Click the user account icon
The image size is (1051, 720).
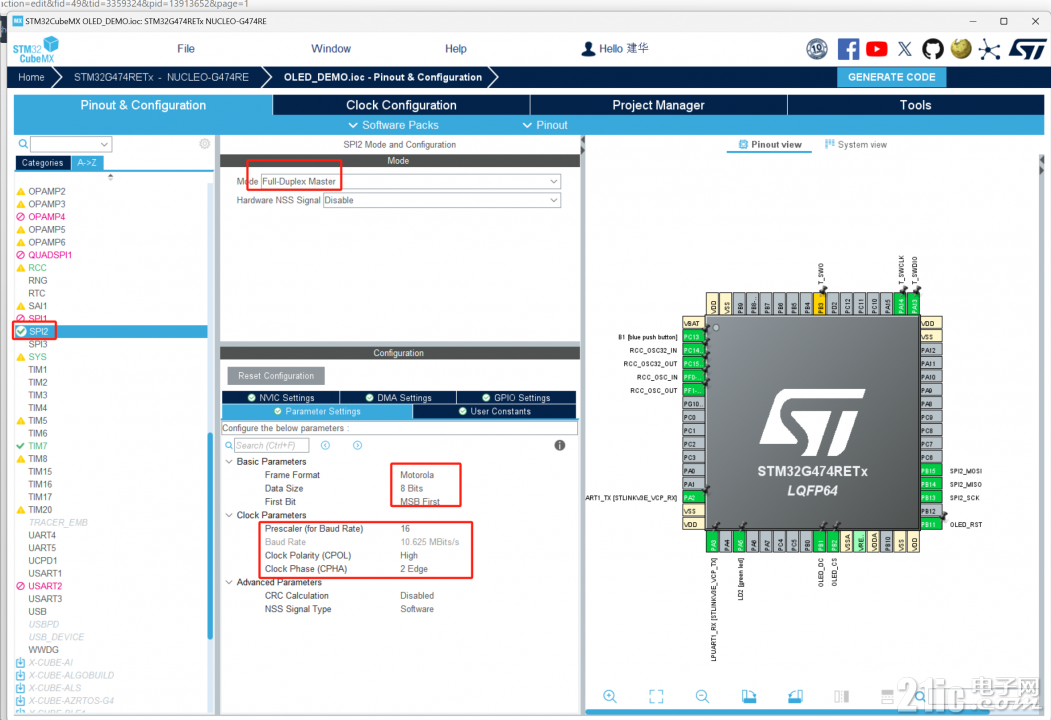click(x=588, y=49)
